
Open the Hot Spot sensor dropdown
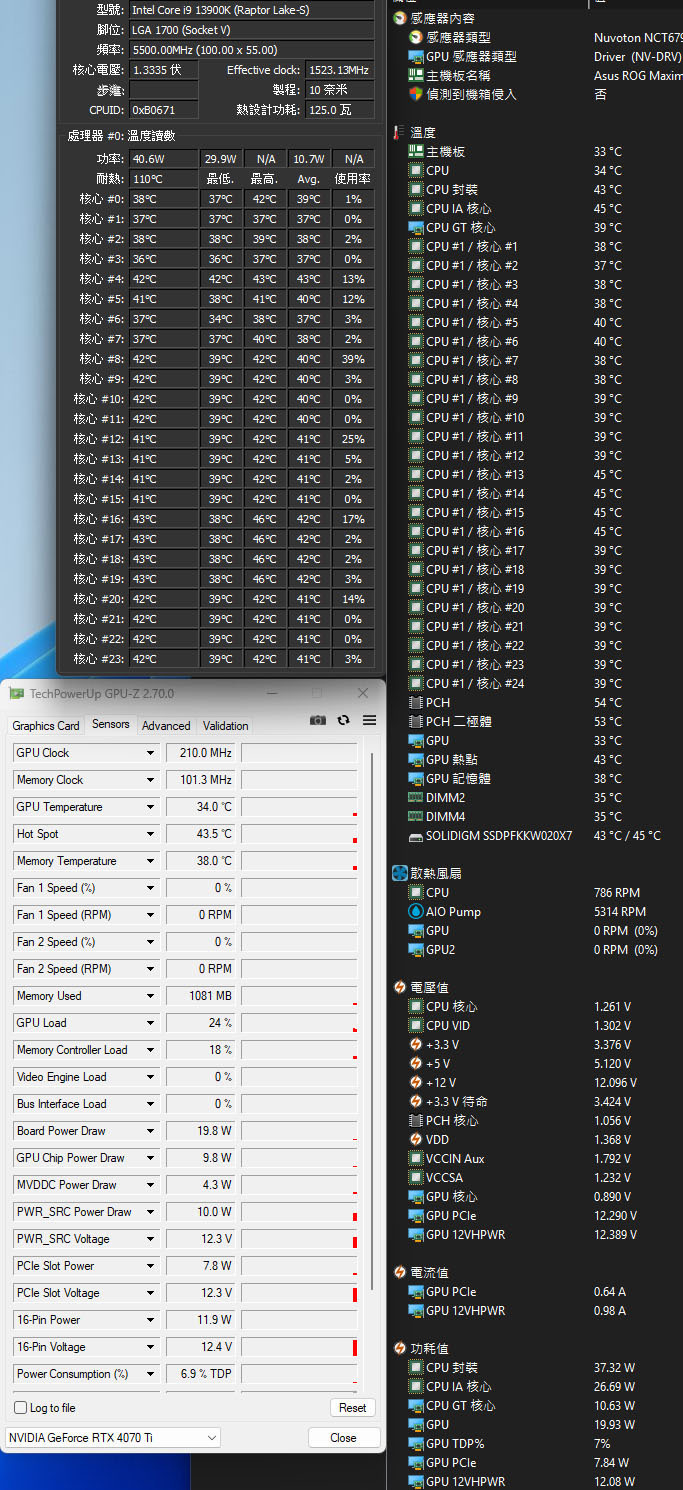pyautogui.click(x=151, y=834)
